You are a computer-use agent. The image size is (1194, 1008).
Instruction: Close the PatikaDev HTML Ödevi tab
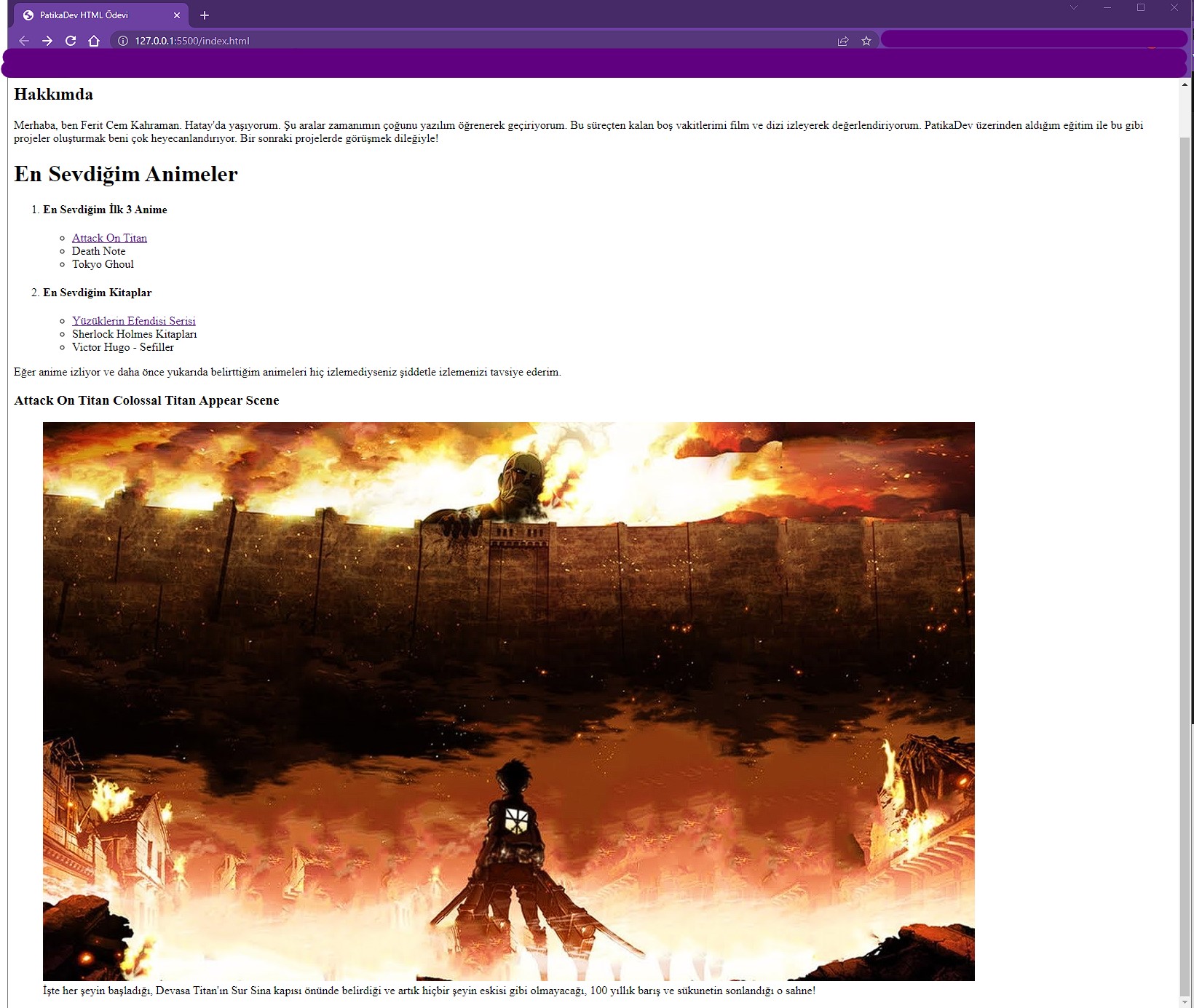tap(177, 15)
